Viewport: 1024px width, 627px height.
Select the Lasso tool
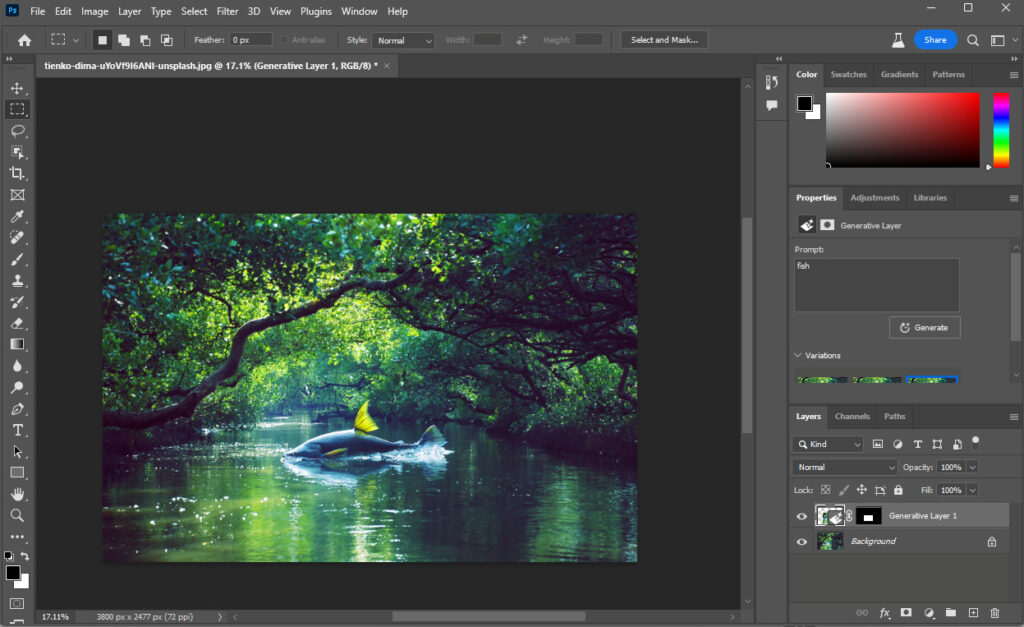(17, 130)
